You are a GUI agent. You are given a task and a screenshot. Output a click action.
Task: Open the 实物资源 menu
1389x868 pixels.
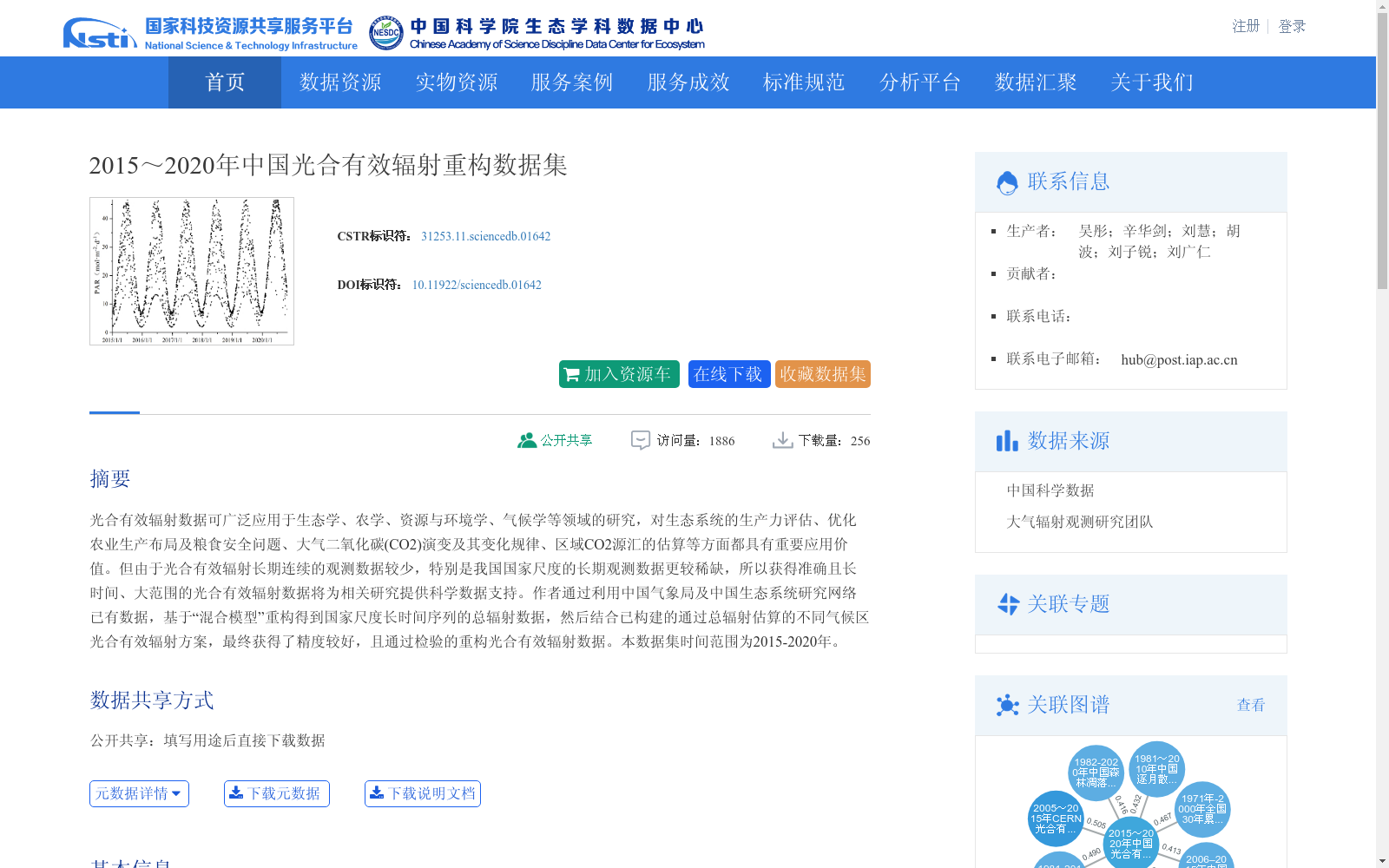[457, 82]
